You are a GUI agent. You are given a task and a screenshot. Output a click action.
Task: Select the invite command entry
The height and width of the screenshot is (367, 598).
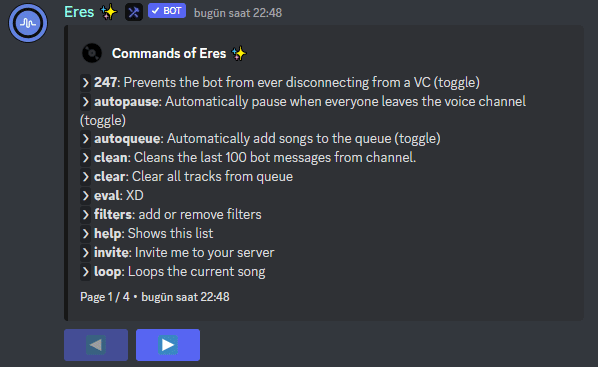(x=177, y=253)
